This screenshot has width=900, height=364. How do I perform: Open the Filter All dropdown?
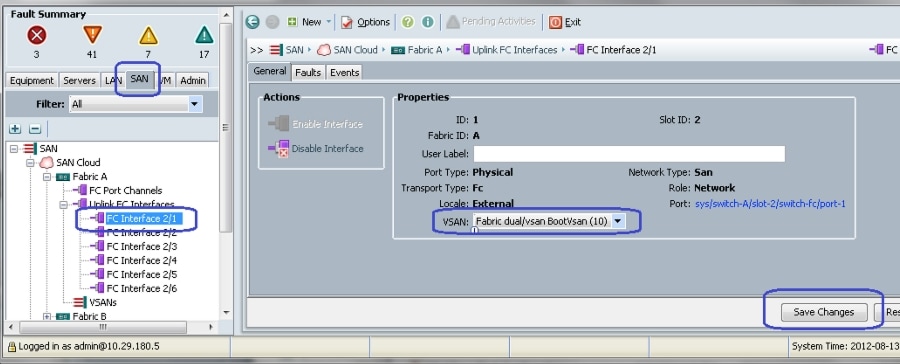[x=135, y=104]
